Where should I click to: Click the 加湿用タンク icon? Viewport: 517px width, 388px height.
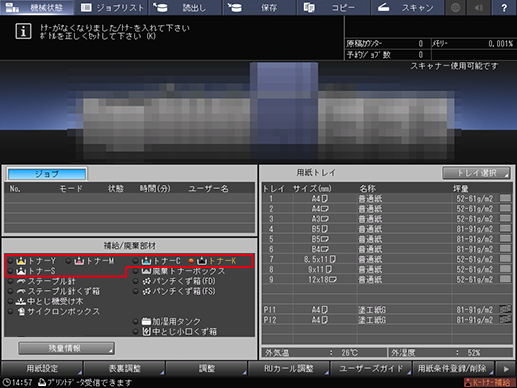(x=146, y=321)
